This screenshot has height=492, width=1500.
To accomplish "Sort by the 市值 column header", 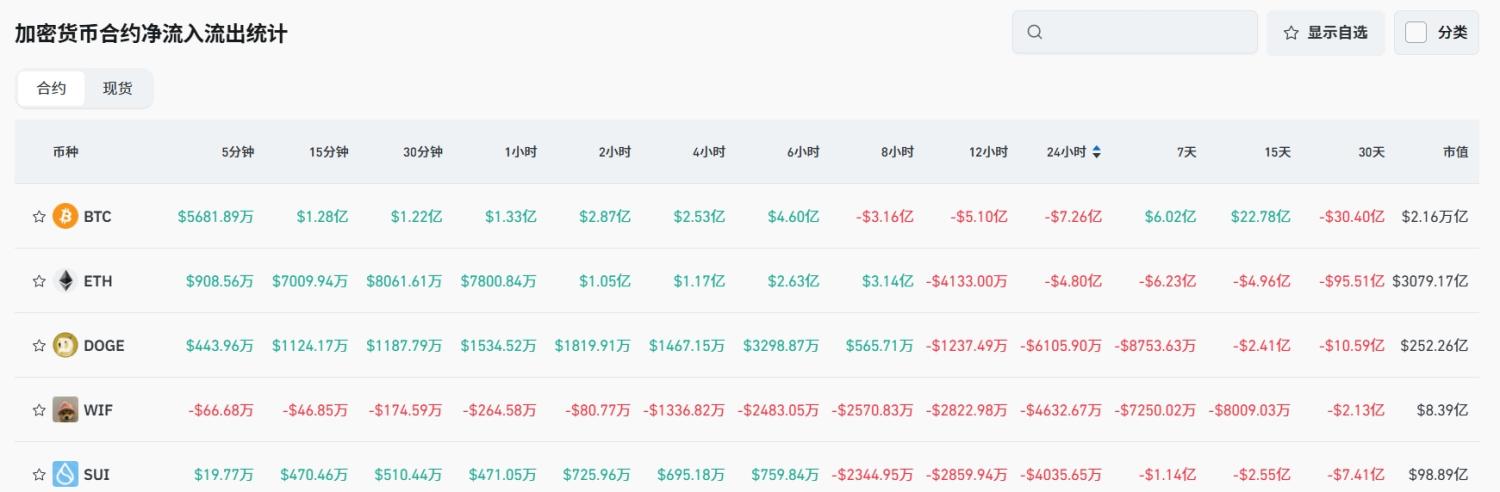I will coord(1455,152).
